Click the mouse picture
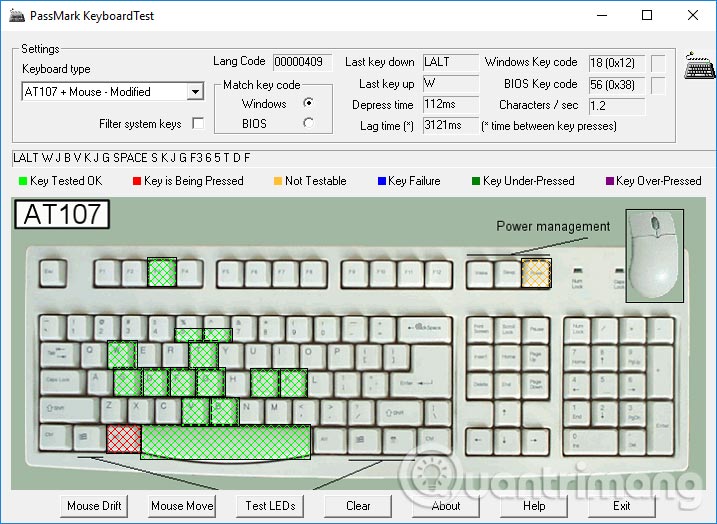The width and height of the screenshot is (717, 524). click(x=654, y=256)
